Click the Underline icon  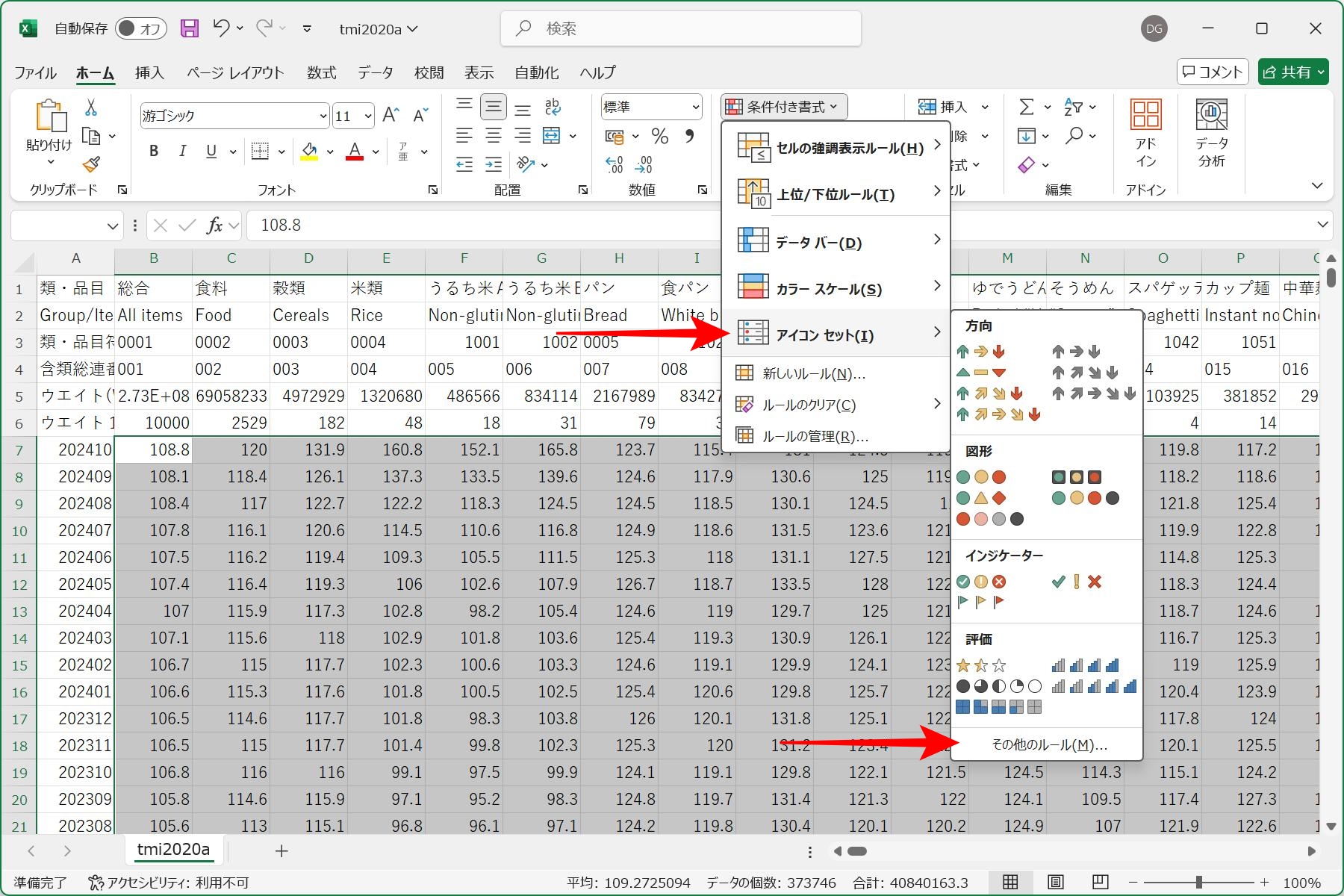tap(211, 151)
